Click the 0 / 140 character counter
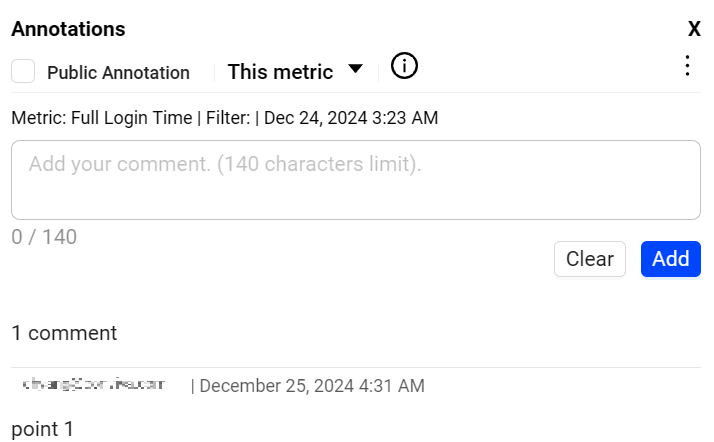This screenshot has width=714, height=442. point(44,237)
